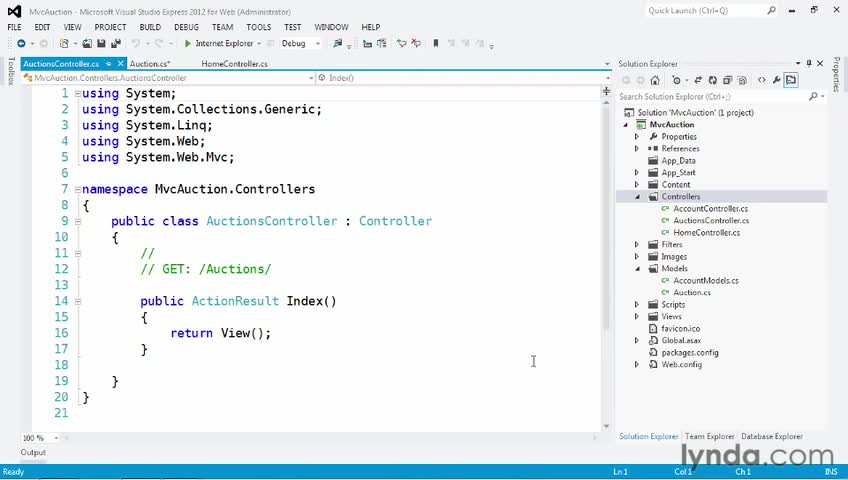Click the Find in Files toolbar icon

tap(338, 43)
